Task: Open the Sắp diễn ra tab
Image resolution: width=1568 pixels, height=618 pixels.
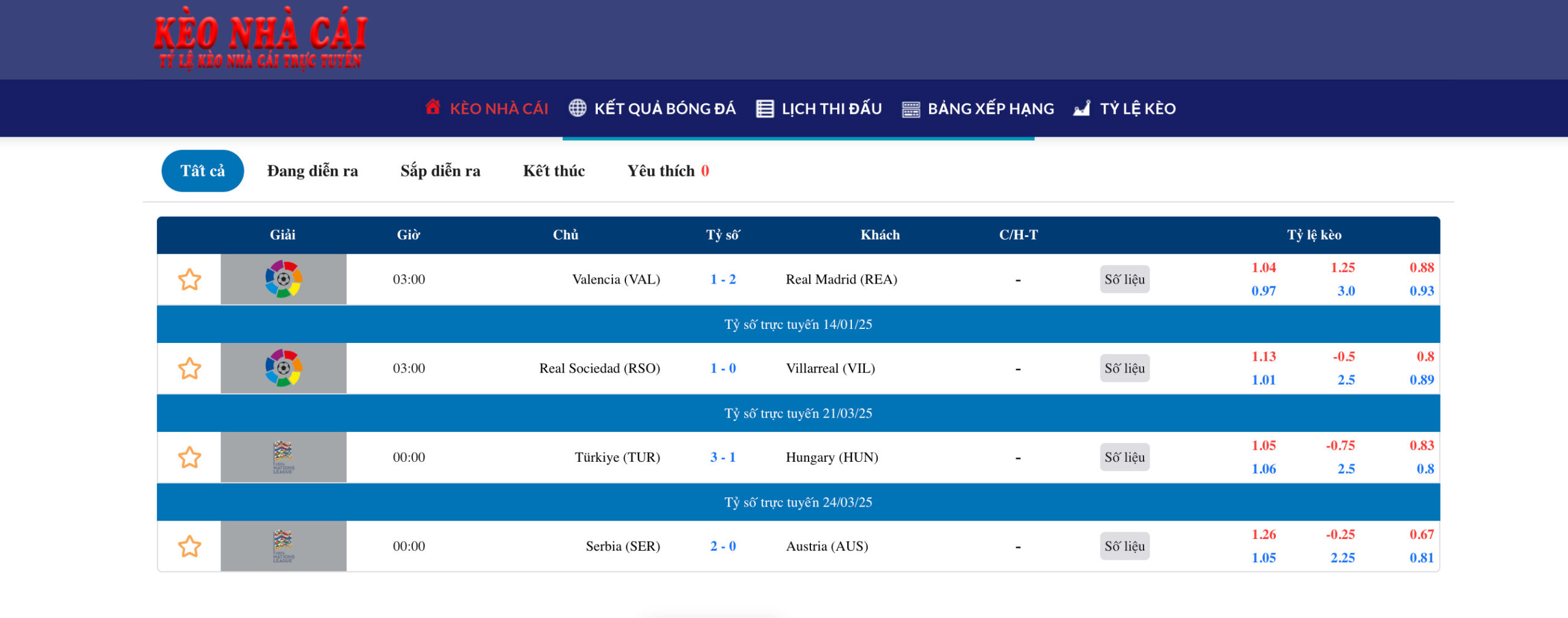Action: pyautogui.click(x=440, y=171)
